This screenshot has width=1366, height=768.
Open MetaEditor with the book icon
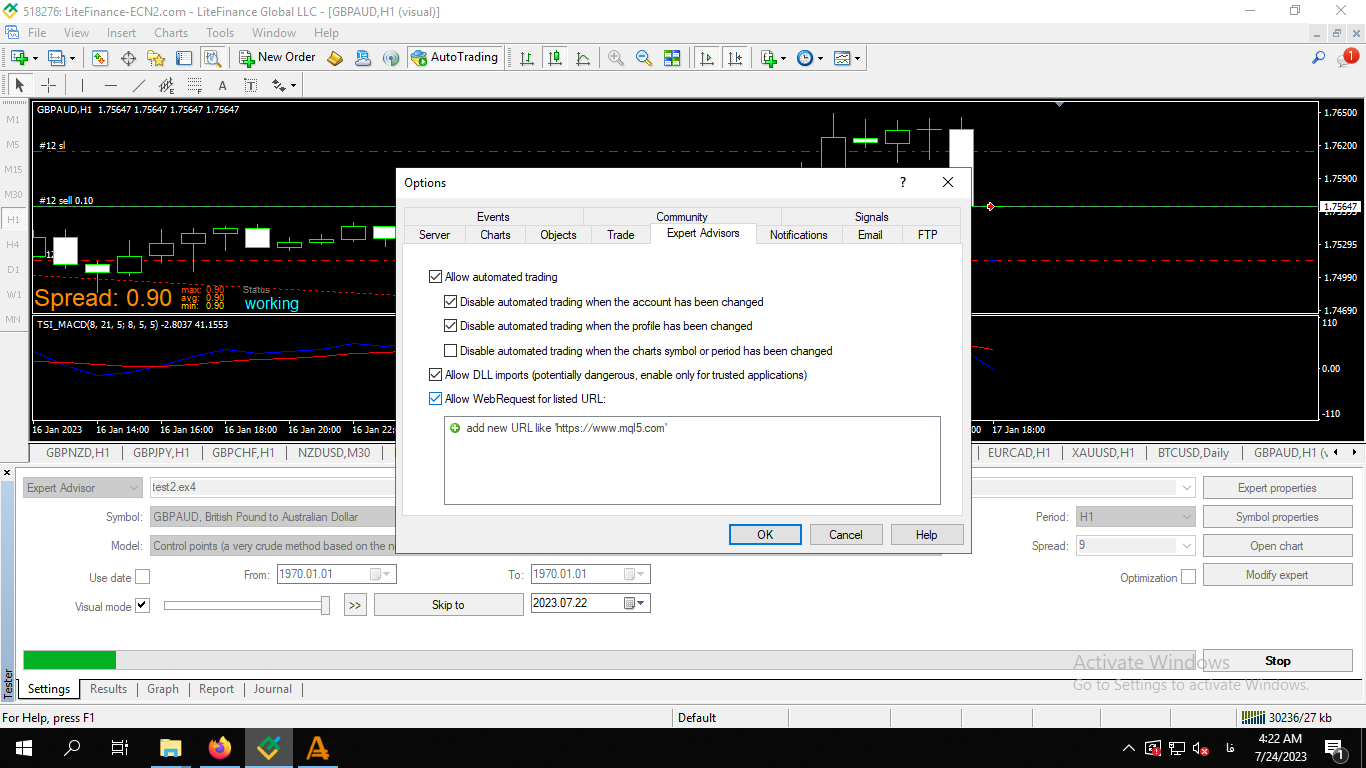335,58
